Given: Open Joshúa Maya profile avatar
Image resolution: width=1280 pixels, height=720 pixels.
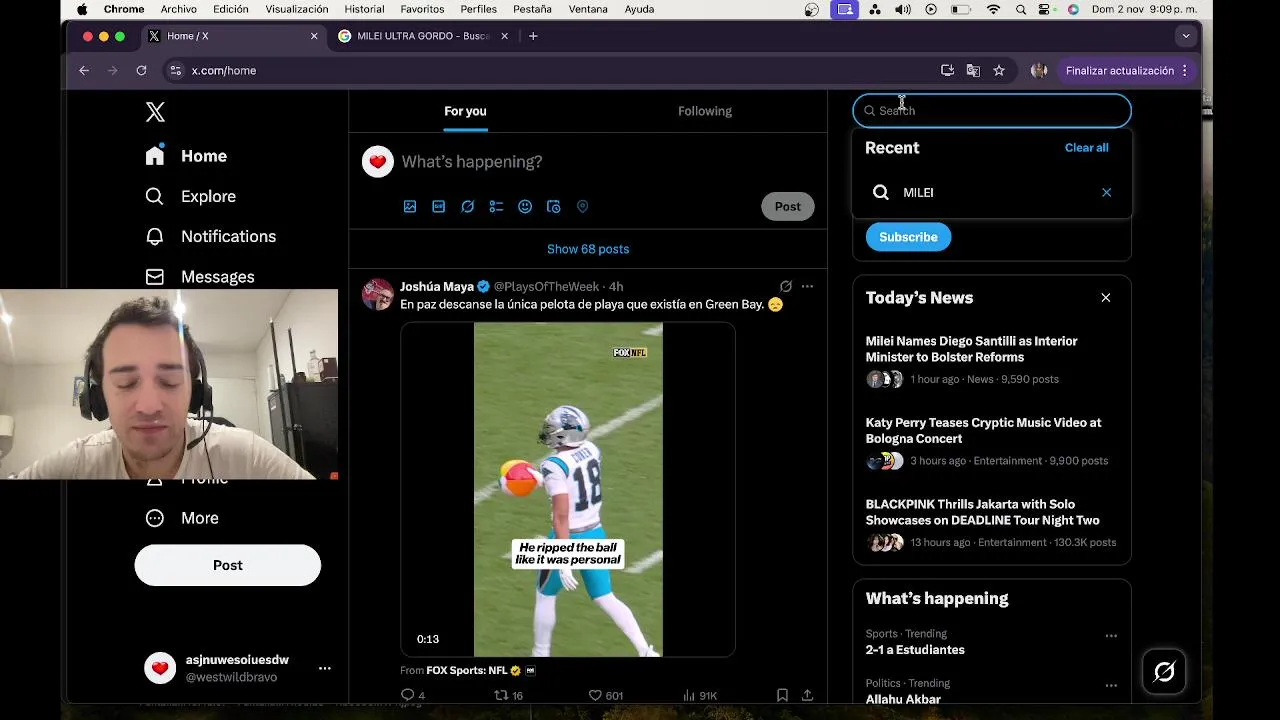Looking at the screenshot, I should pyautogui.click(x=378, y=294).
